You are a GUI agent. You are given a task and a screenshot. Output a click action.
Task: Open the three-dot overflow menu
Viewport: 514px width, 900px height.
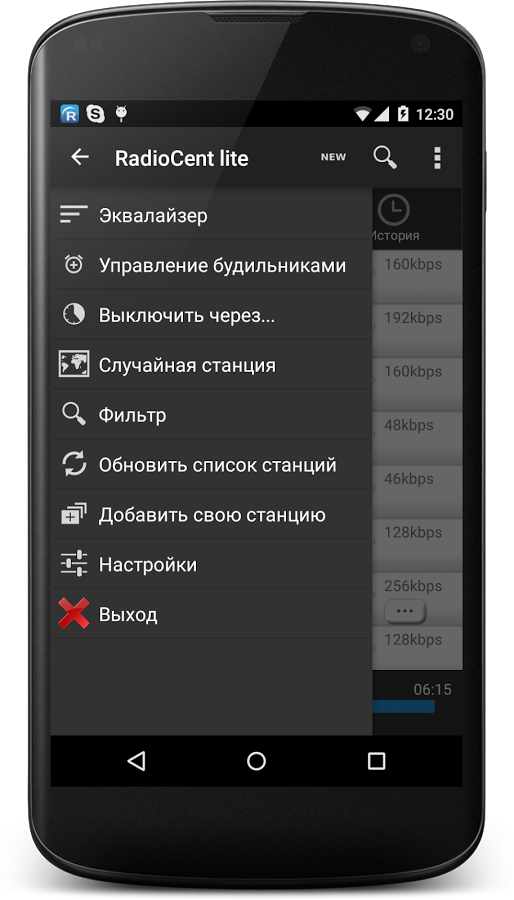coord(437,157)
